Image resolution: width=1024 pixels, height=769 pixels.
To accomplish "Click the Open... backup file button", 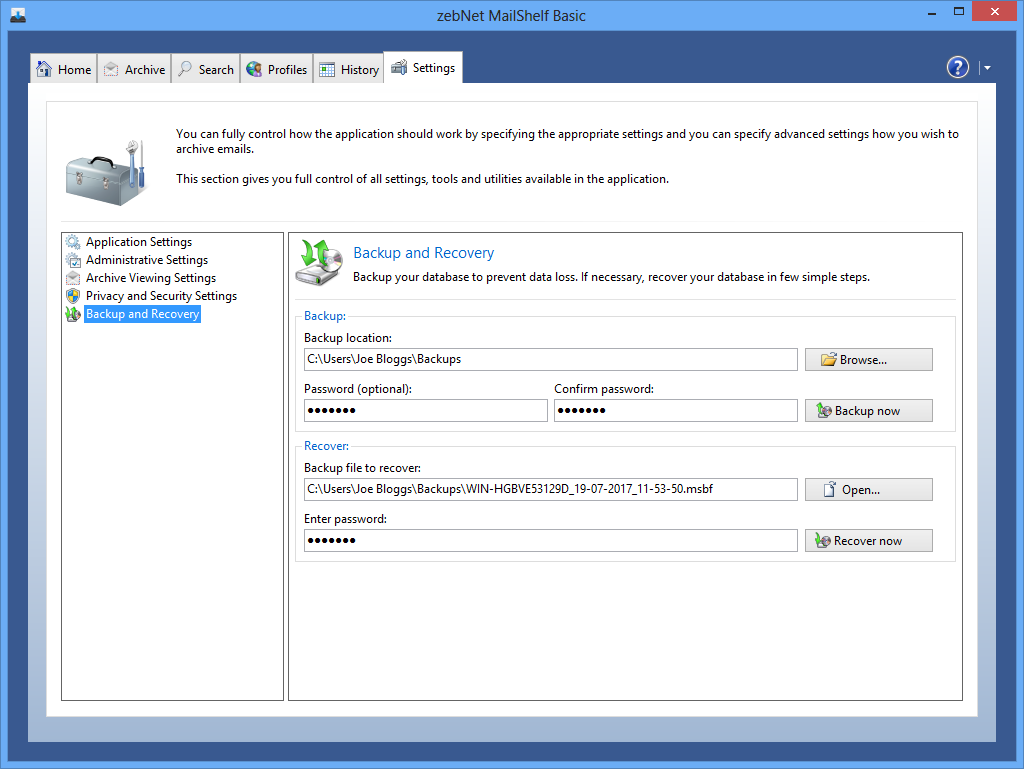I will click(x=868, y=490).
